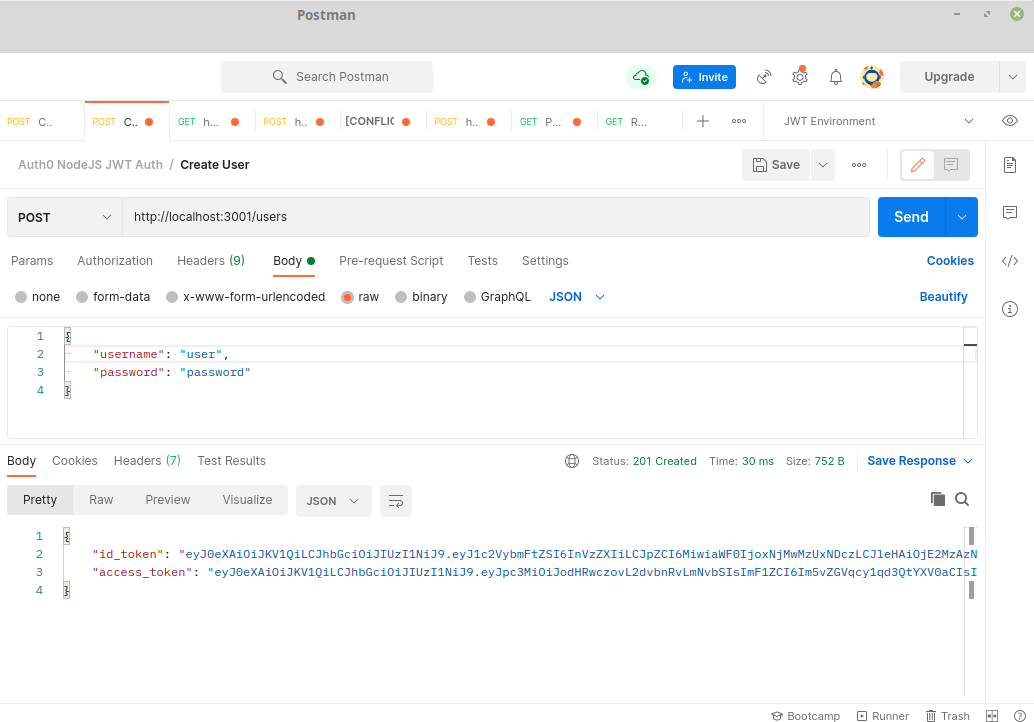Screen dimensions: 1034x722
Task: Search within response magnifier icon
Action: 962,499
